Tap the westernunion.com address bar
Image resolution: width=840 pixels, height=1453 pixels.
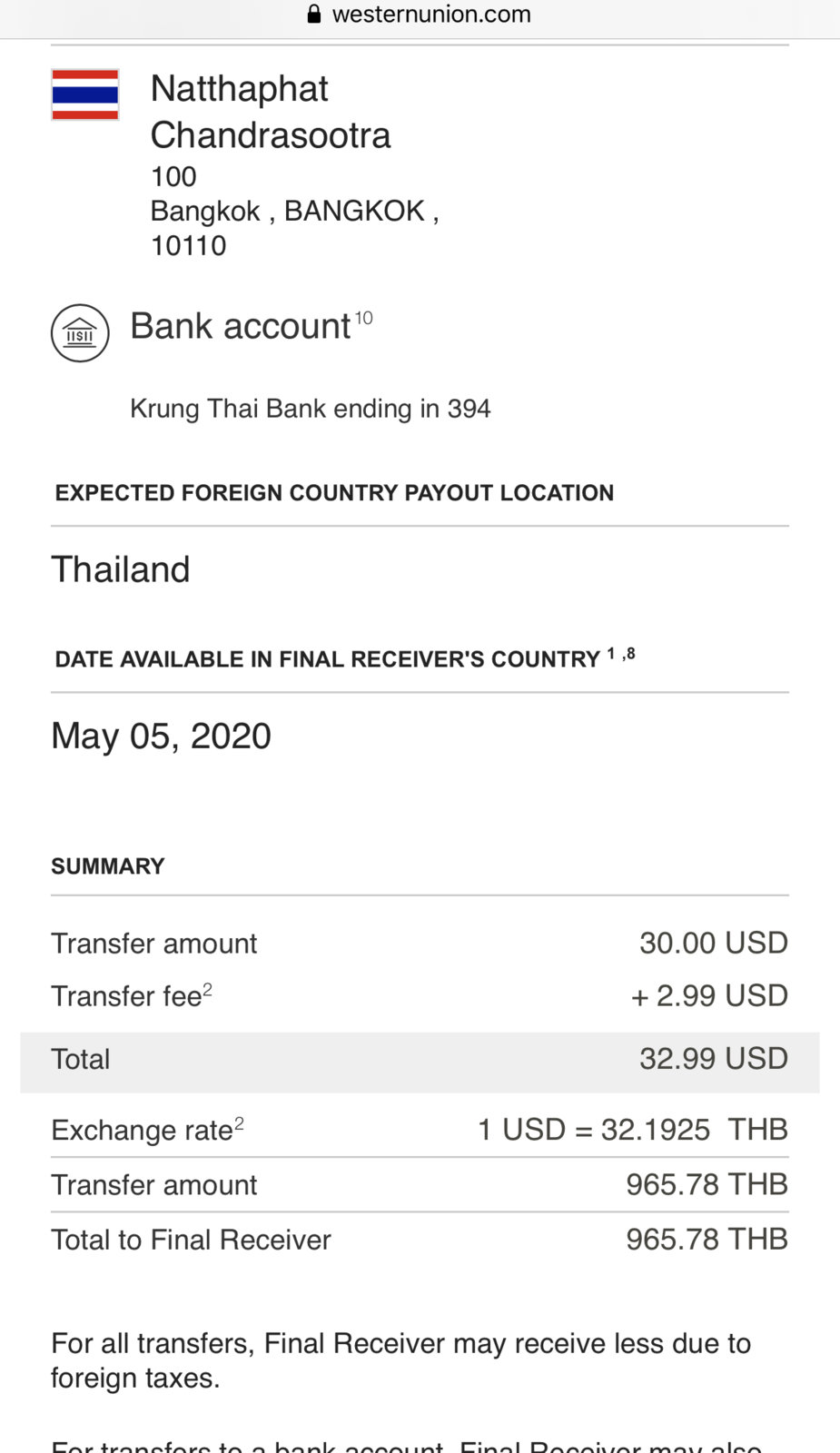point(430,15)
